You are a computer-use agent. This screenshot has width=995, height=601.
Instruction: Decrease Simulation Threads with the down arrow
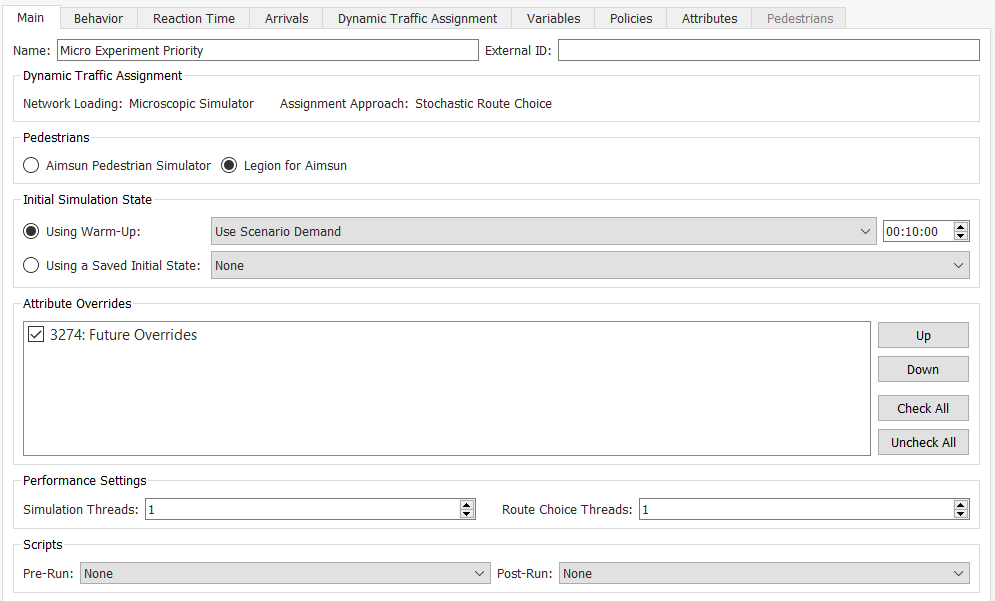(467, 514)
